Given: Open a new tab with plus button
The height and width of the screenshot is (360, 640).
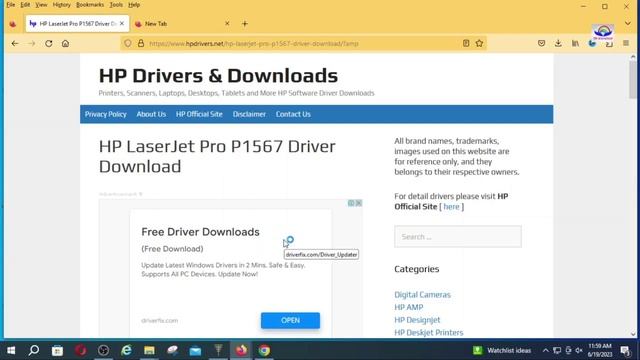Looking at the screenshot, I should [x=245, y=24].
